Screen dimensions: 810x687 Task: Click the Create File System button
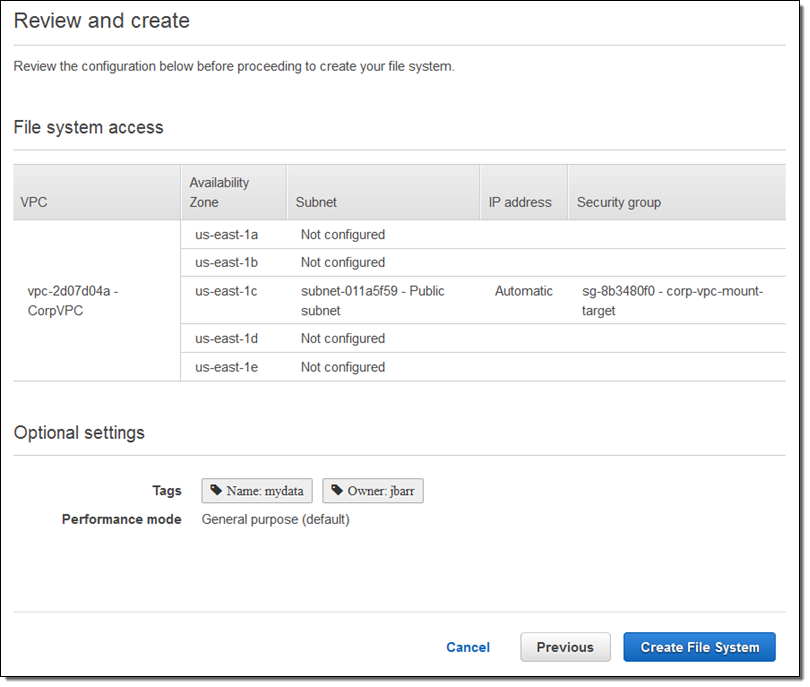[699, 647]
